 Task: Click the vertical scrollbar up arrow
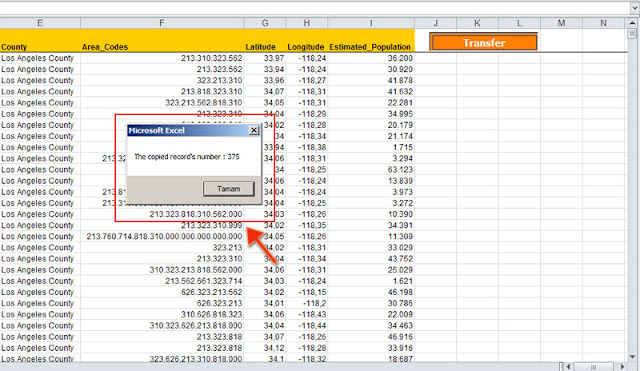[633, 23]
